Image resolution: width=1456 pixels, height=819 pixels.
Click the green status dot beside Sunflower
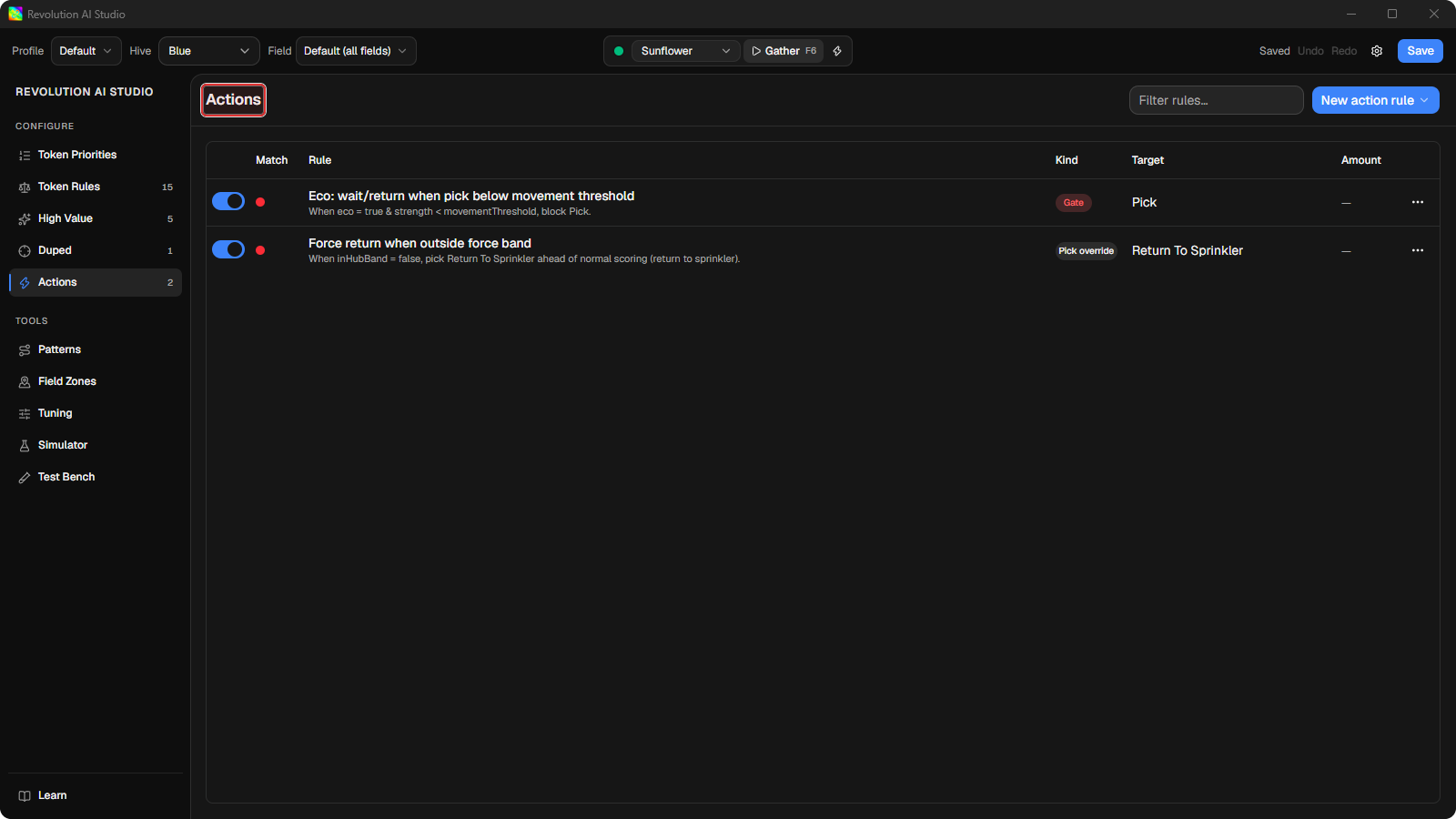[619, 51]
